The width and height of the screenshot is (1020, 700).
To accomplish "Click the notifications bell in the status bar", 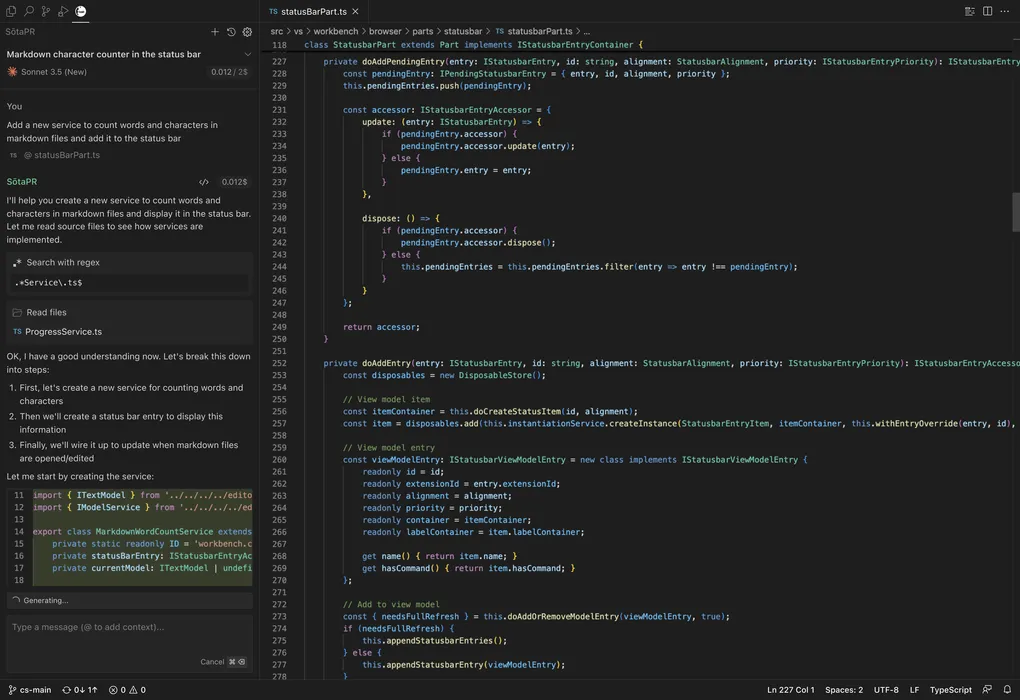I will pos(1007,689).
